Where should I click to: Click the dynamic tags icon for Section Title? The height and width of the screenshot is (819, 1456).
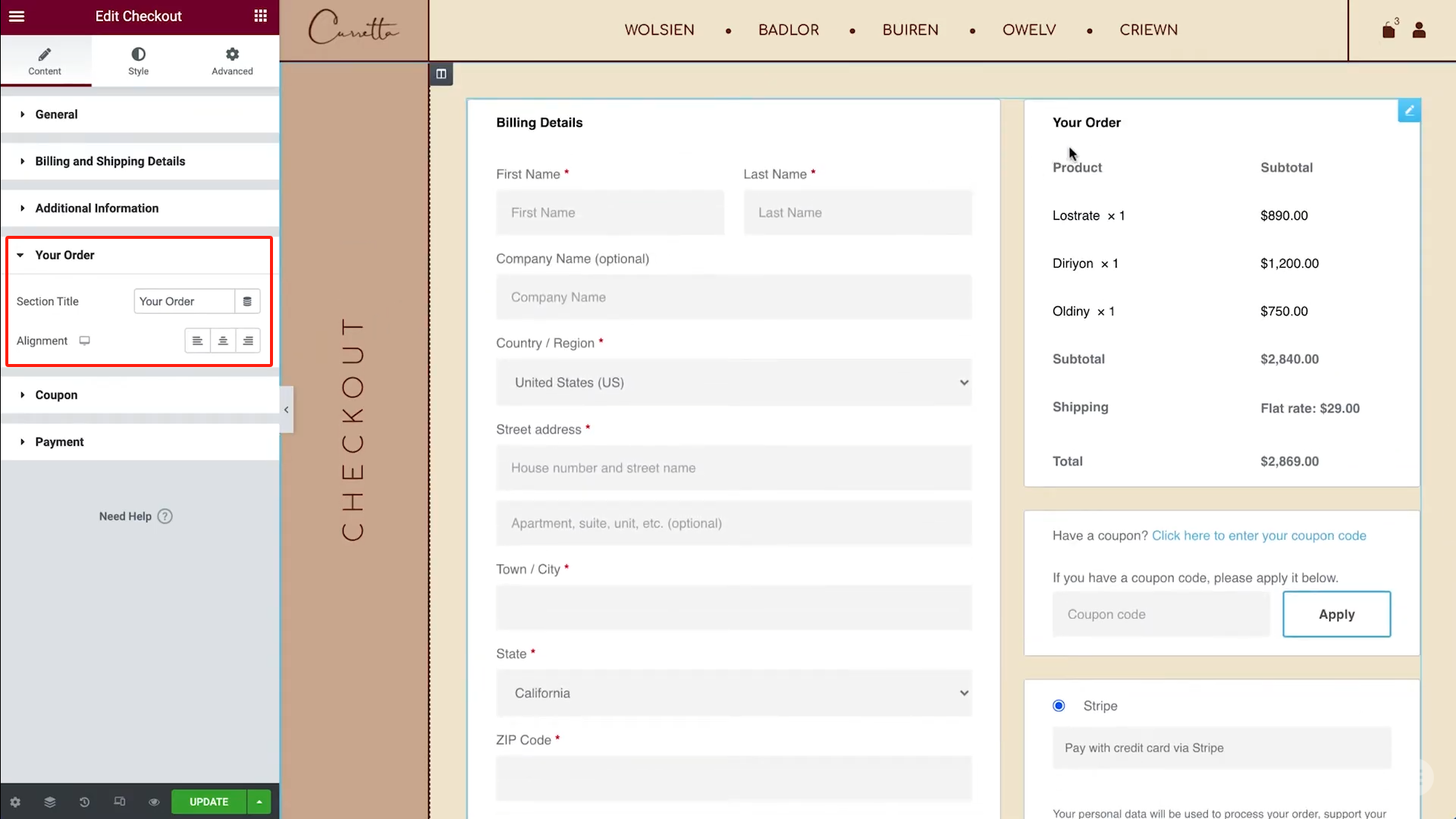point(247,301)
